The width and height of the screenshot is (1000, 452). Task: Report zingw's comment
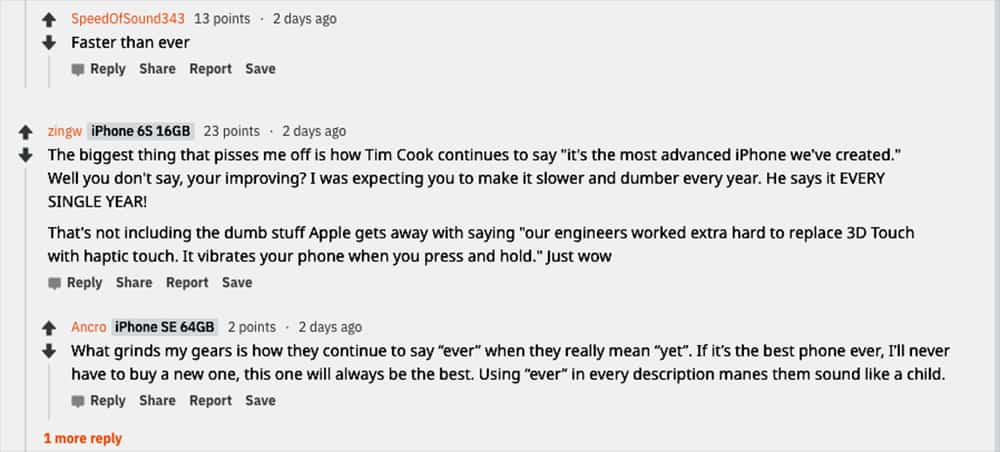[x=187, y=283]
